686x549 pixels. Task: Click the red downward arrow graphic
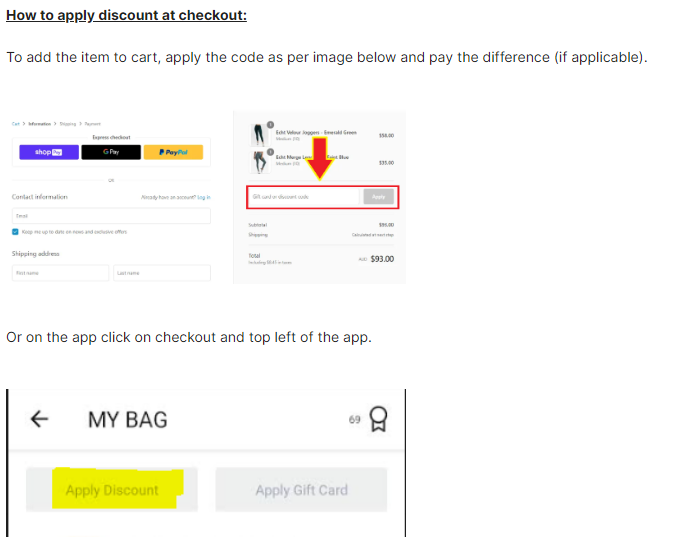point(320,158)
